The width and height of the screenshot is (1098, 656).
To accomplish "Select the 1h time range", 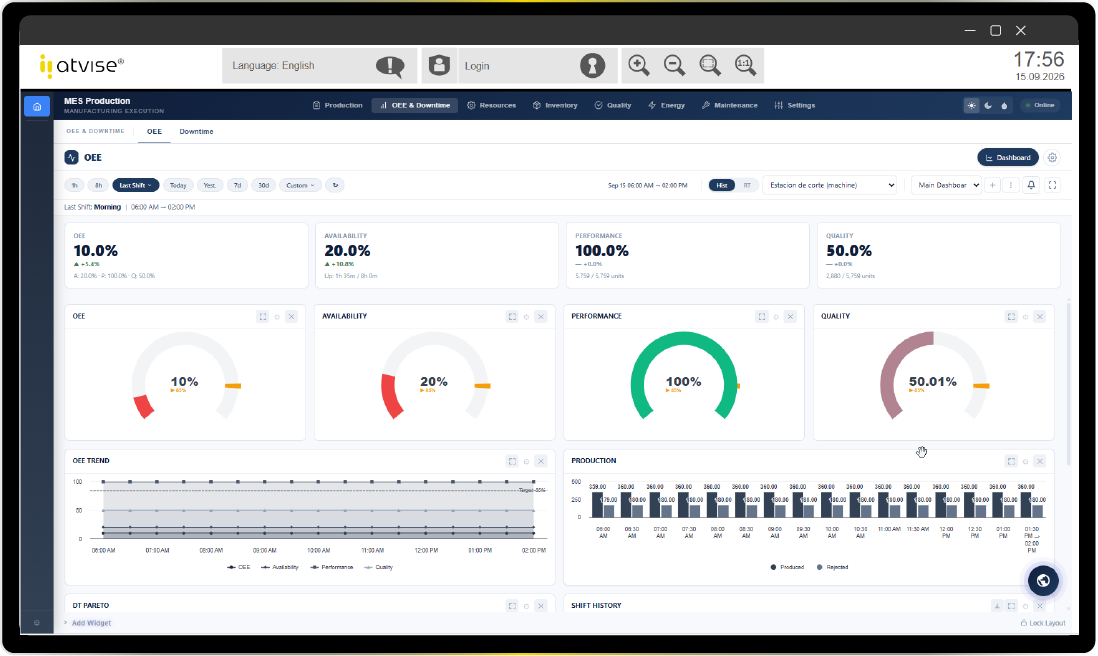I will pos(74,186).
